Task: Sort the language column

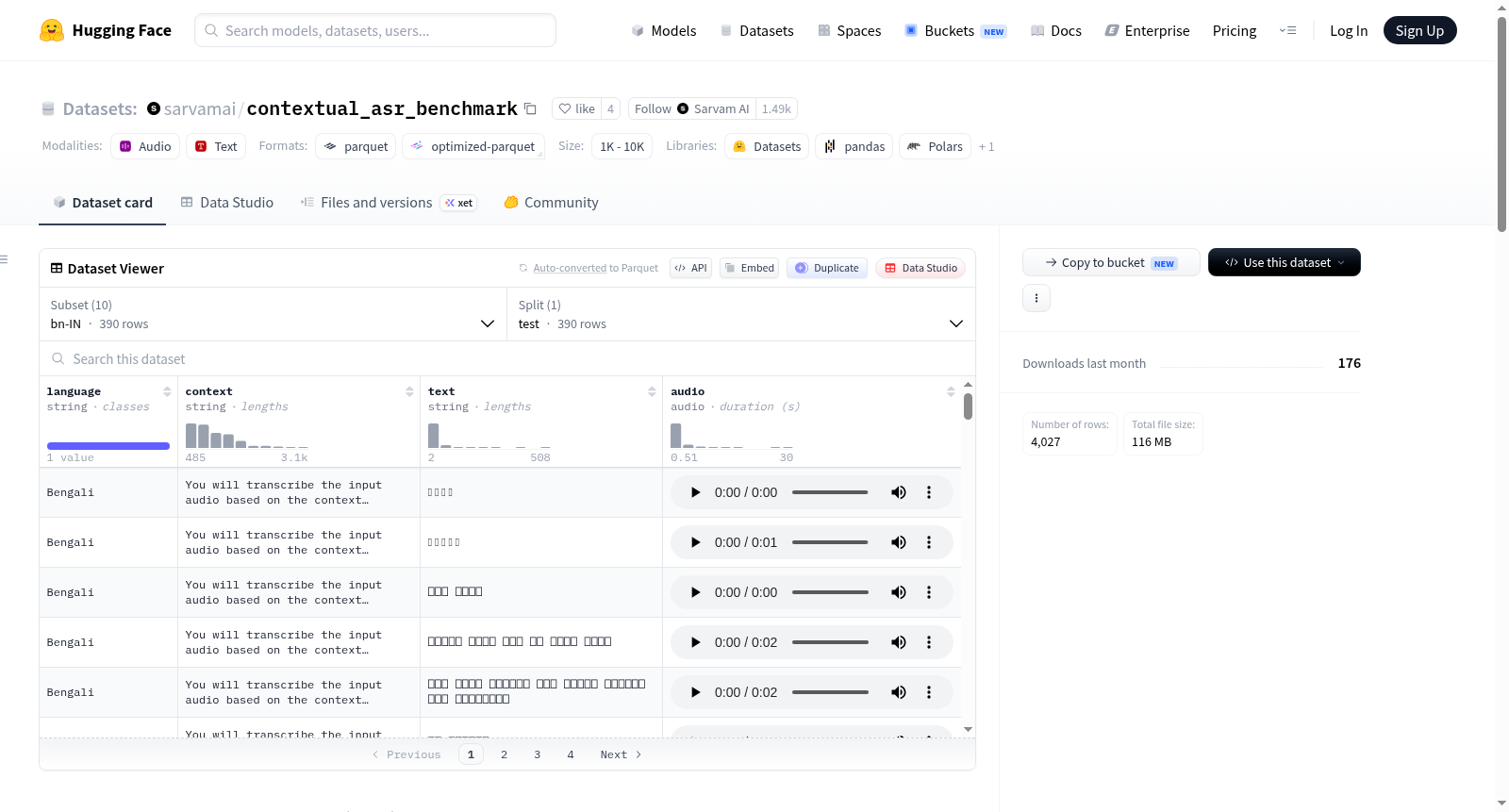Action: coord(167,391)
